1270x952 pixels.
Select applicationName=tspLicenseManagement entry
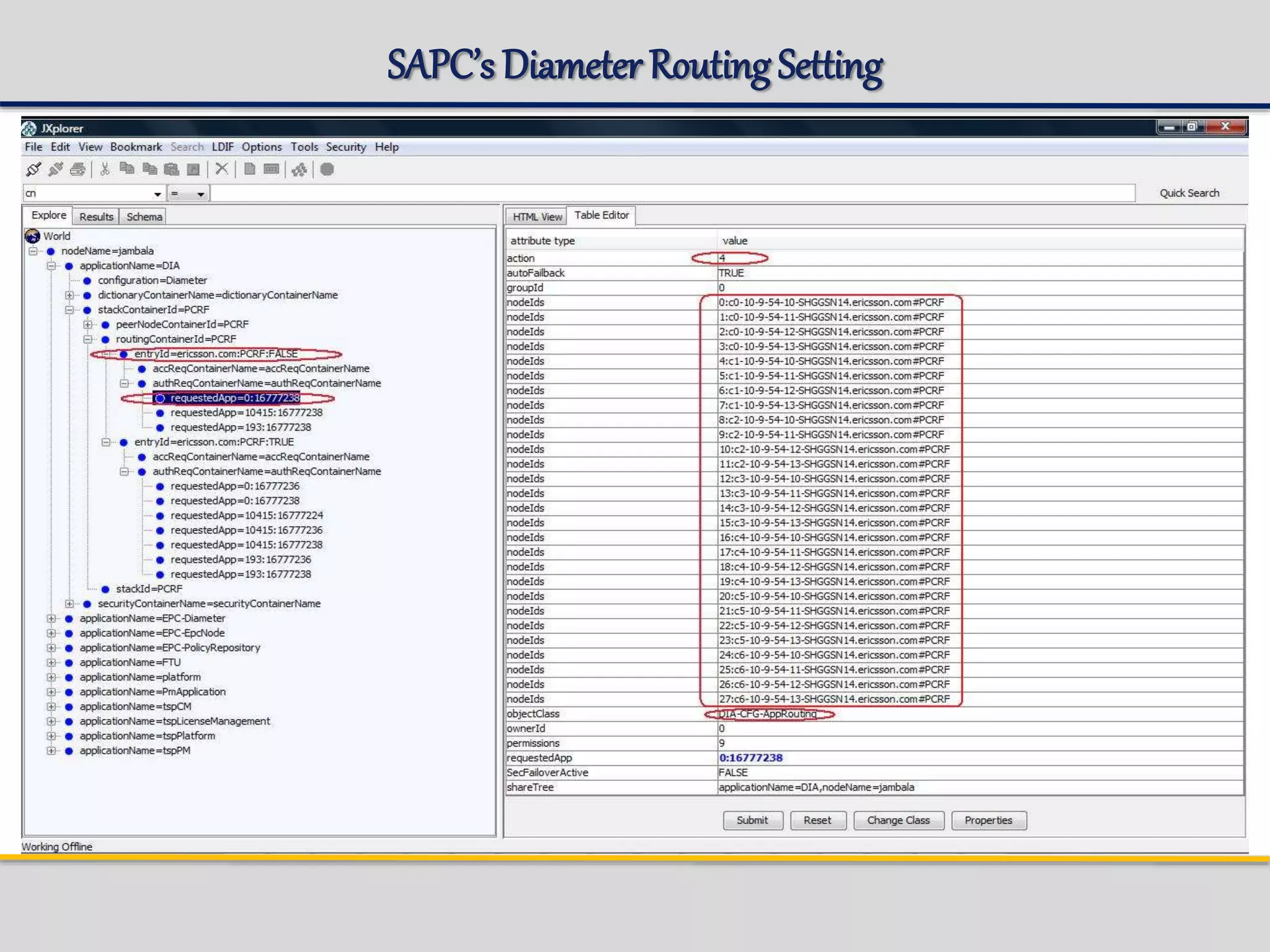pos(174,721)
